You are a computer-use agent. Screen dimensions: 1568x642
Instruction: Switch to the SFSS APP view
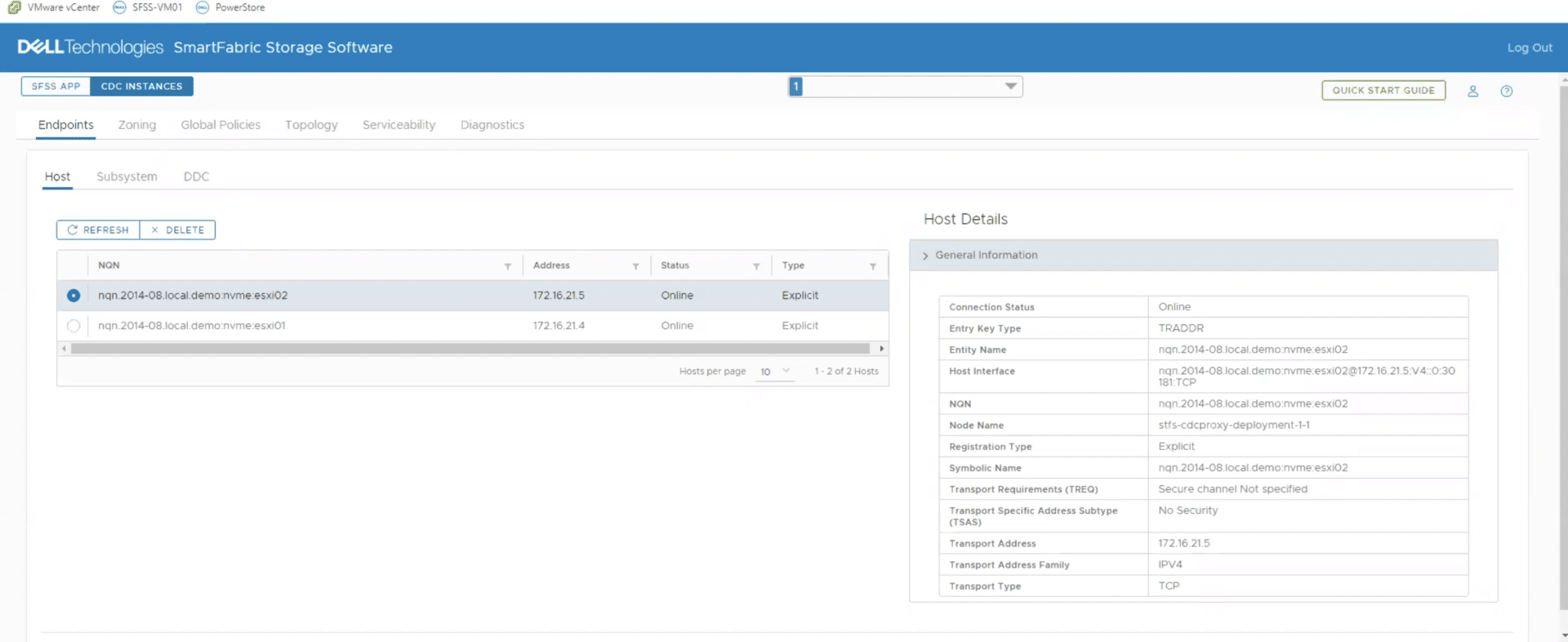56,87
